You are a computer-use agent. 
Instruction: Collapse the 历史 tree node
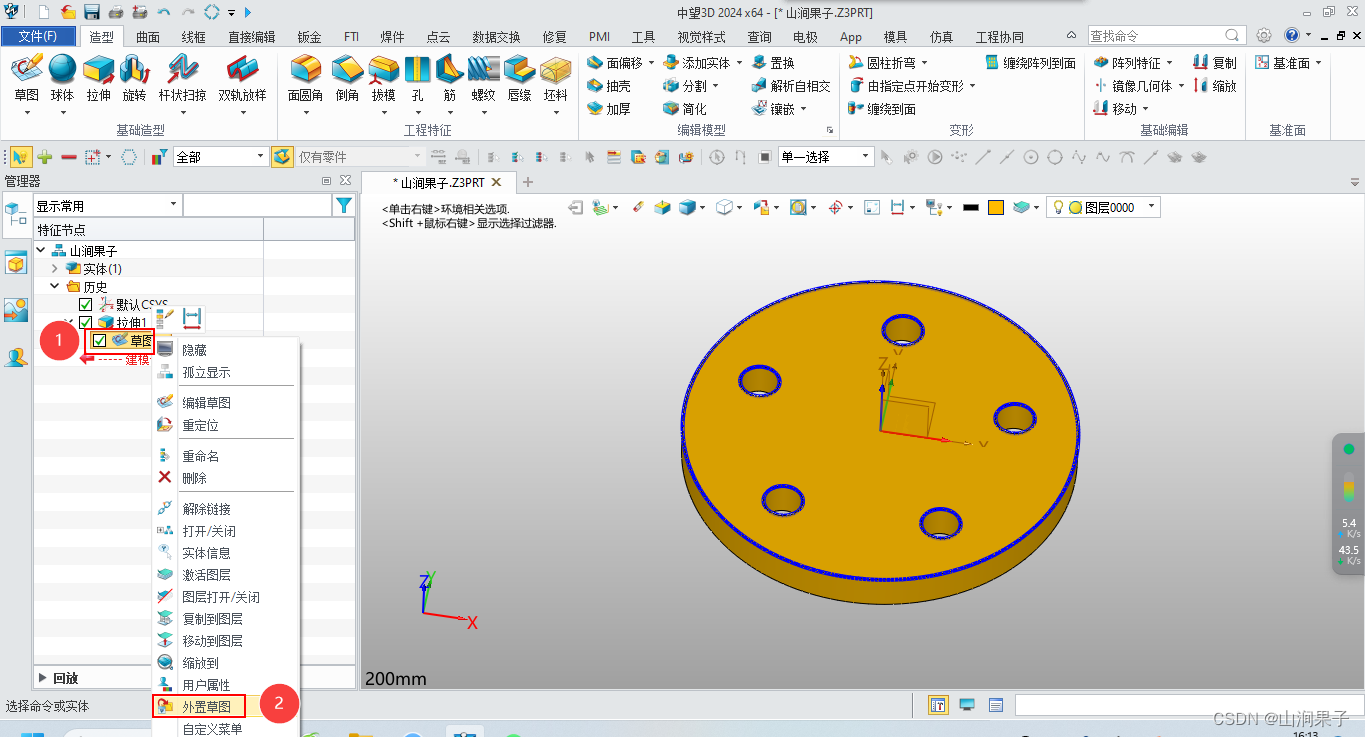point(55,287)
